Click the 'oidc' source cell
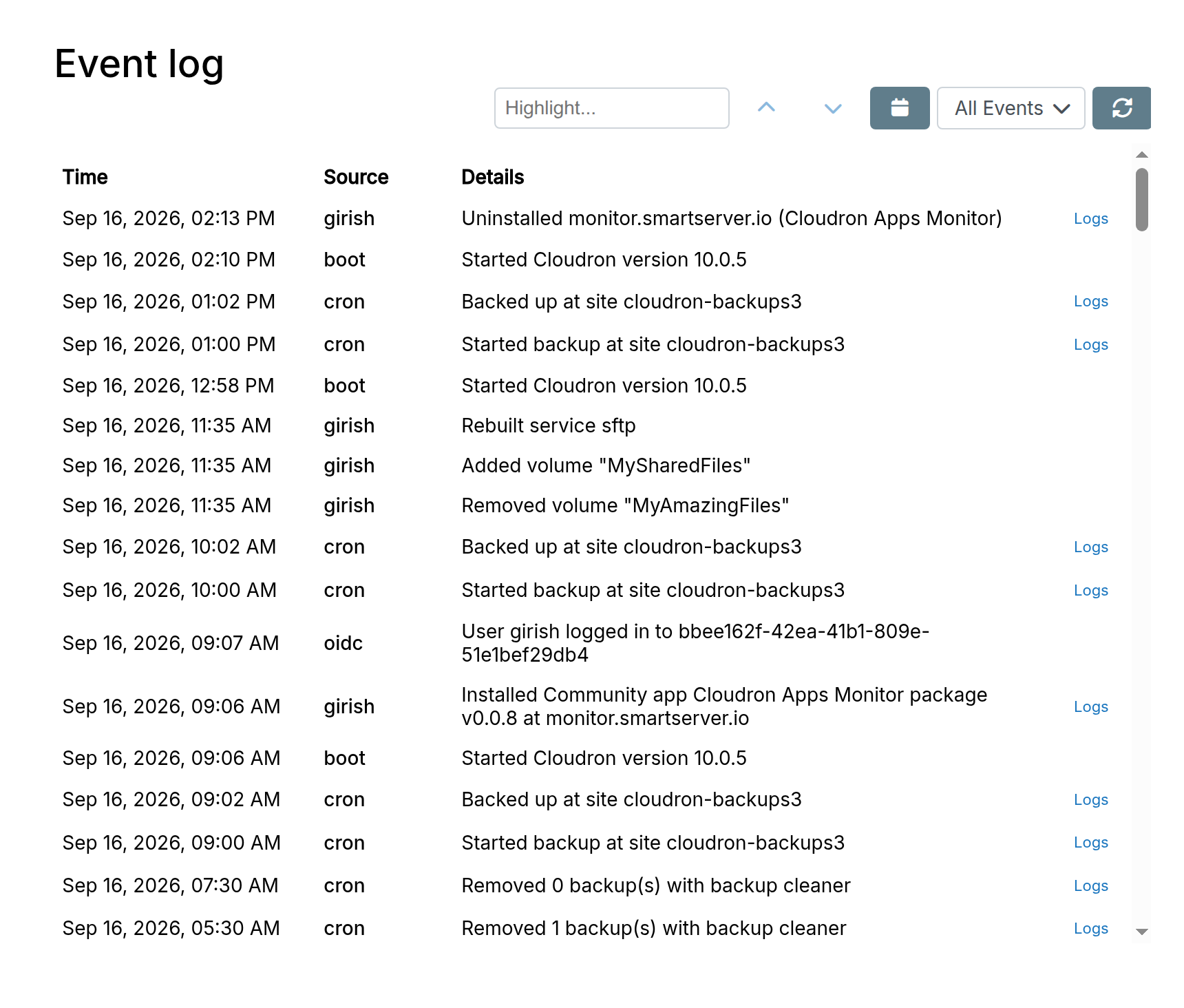Viewport: 1184px width, 1008px height. click(x=343, y=643)
